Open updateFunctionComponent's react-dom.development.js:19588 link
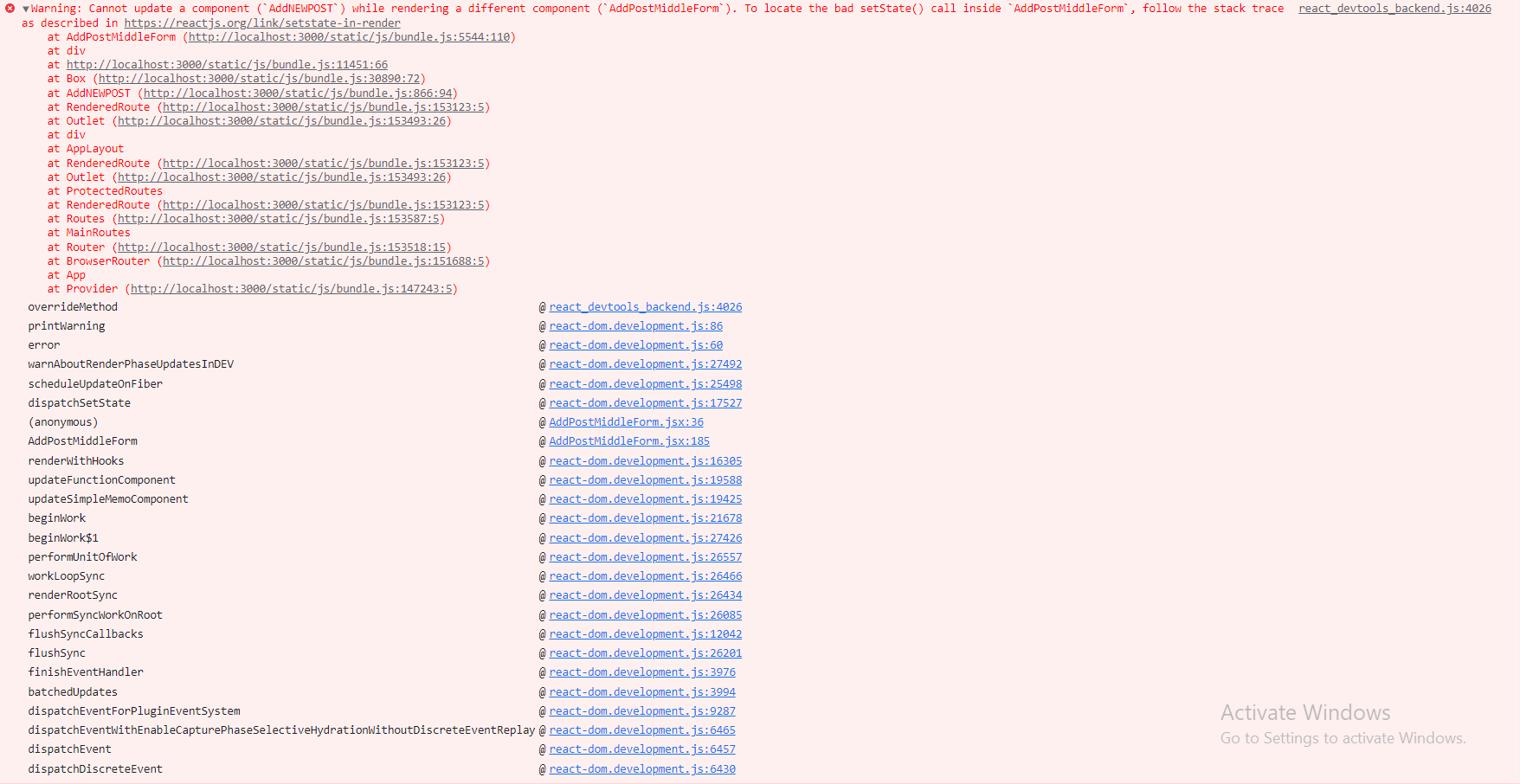Viewport: 1520px width, 784px height. (646, 480)
